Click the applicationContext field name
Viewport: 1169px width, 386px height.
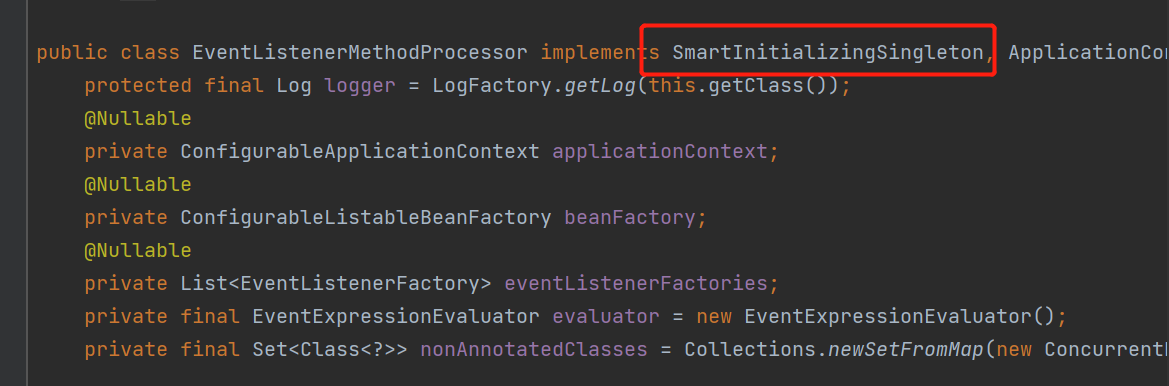[660, 151]
